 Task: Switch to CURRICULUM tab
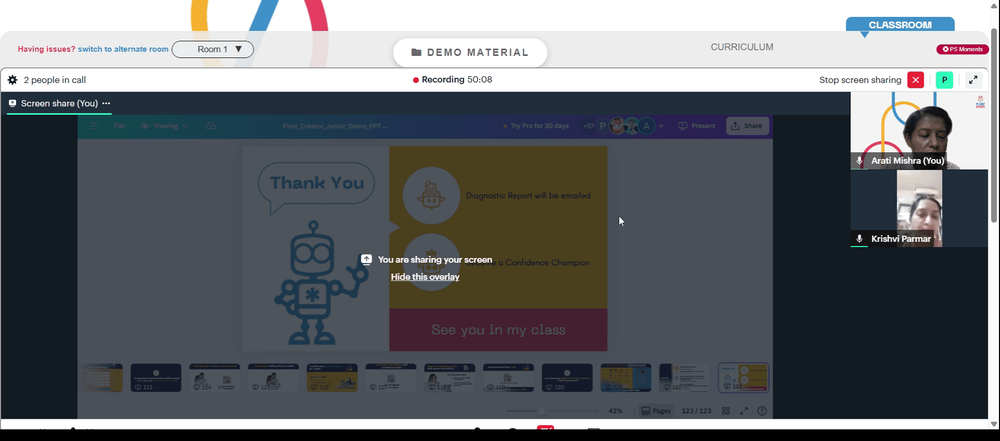[742, 47]
